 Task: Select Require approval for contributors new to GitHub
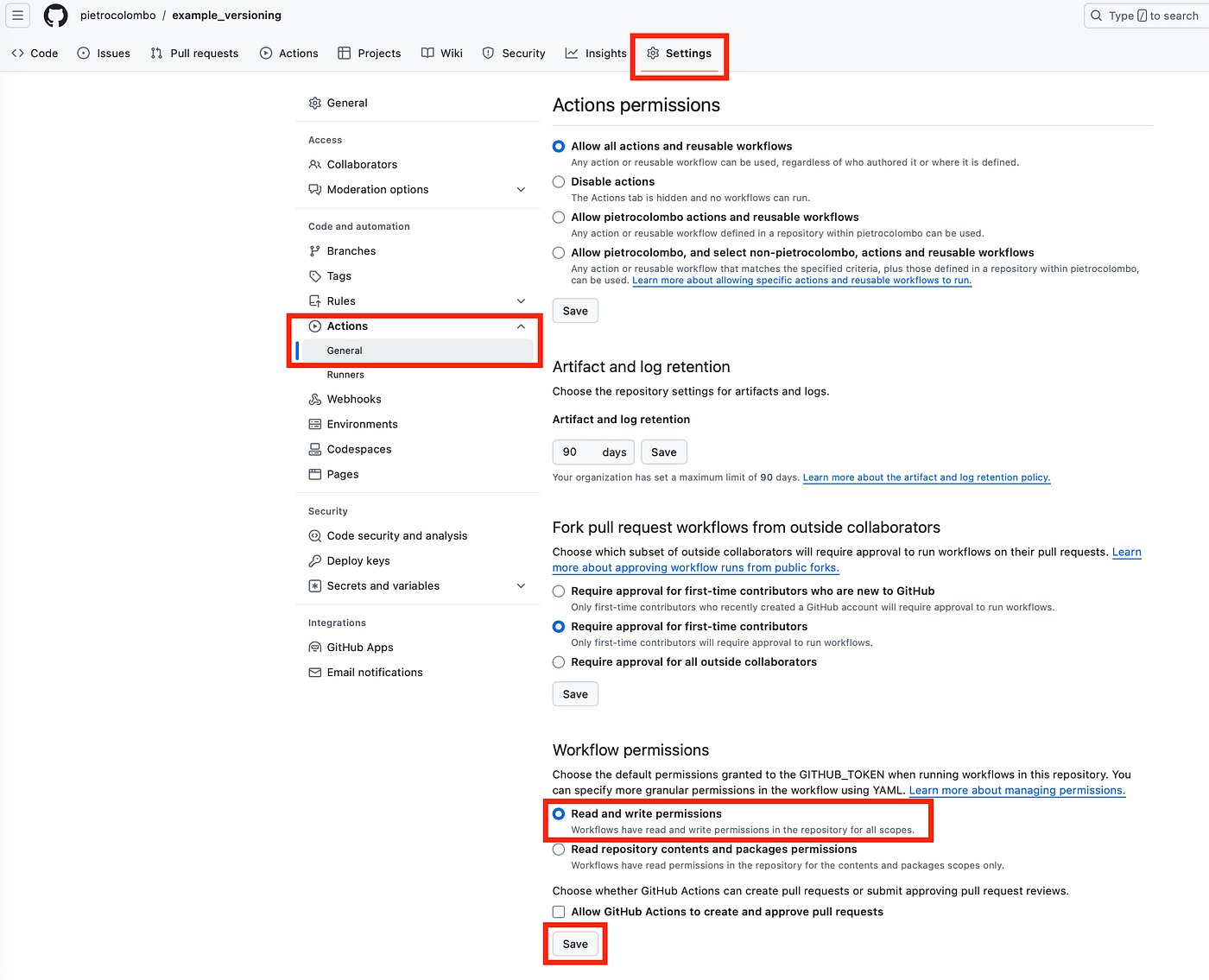(559, 591)
